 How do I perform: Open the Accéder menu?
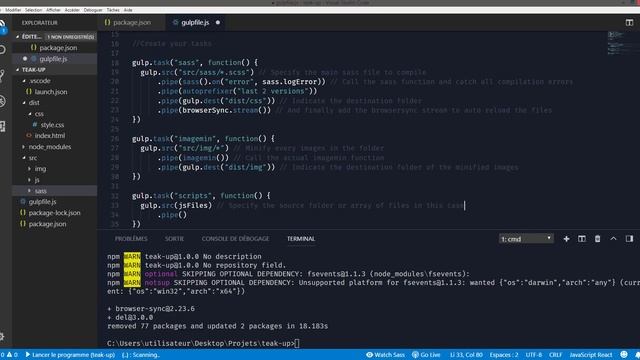[x=72, y=10]
